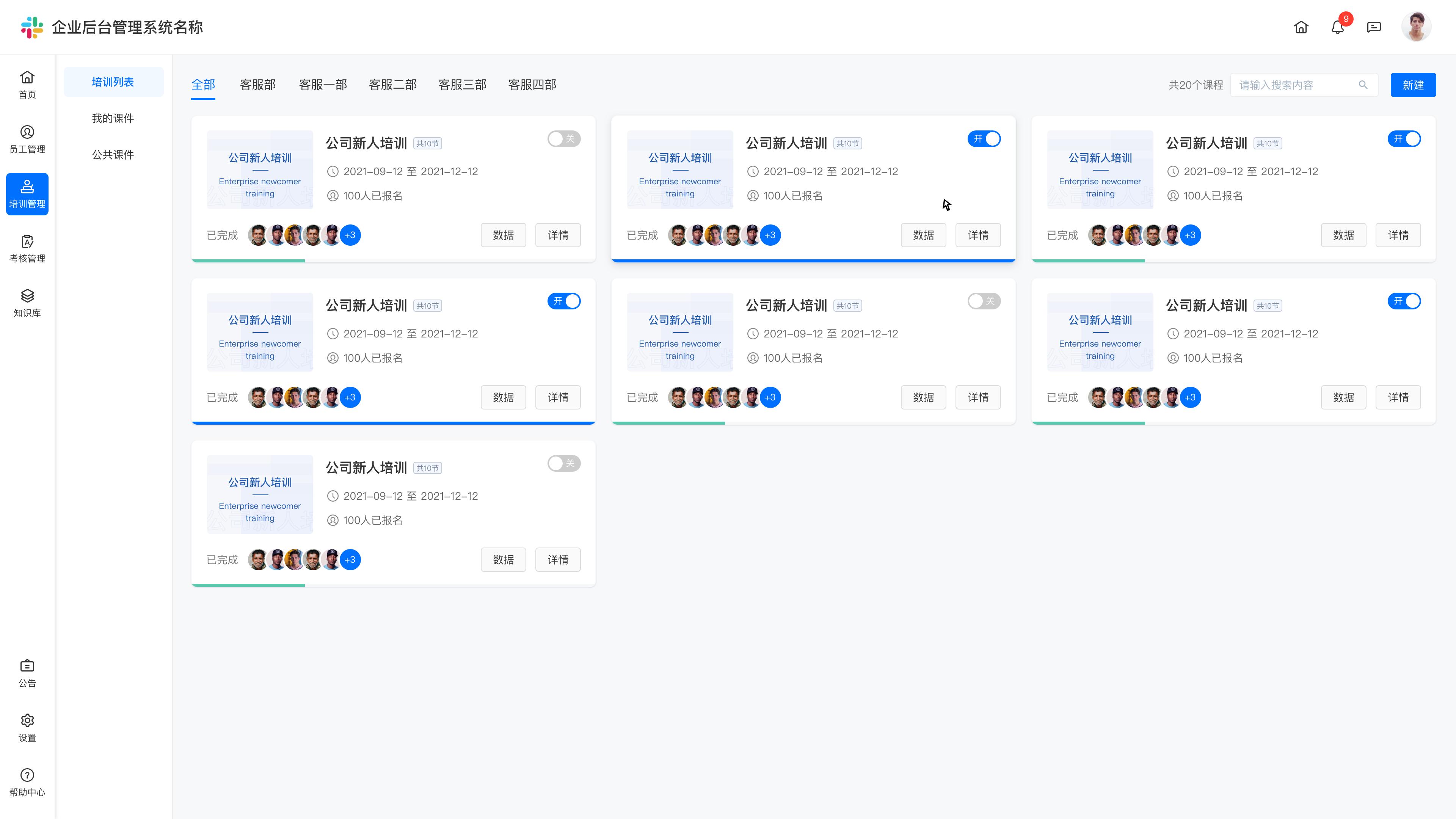1456x819 pixels.
Task: Go to 考核管理 sidebar icon
Action: point(27,249)
